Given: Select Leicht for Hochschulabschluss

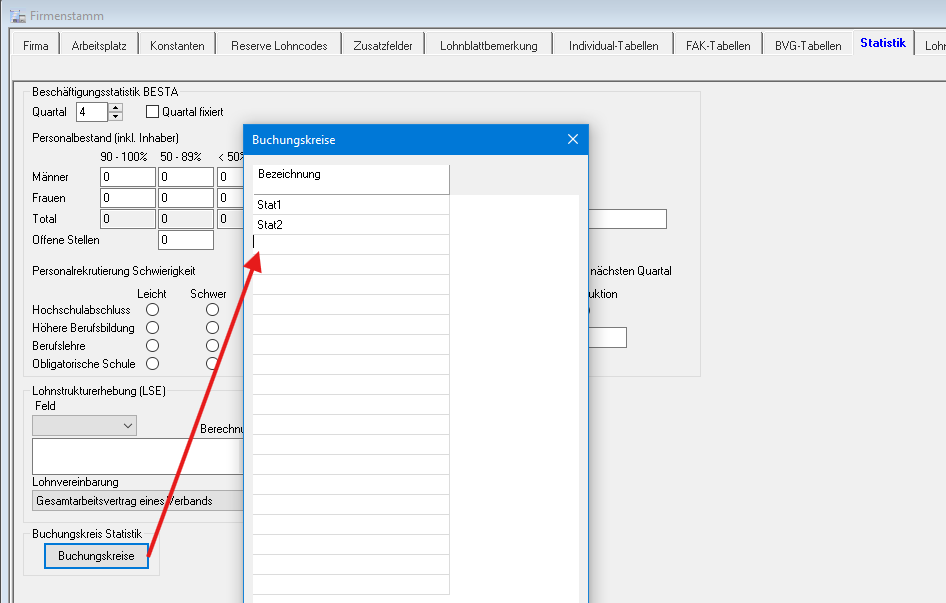Looking at the screenshot, I should click(153, 310).
